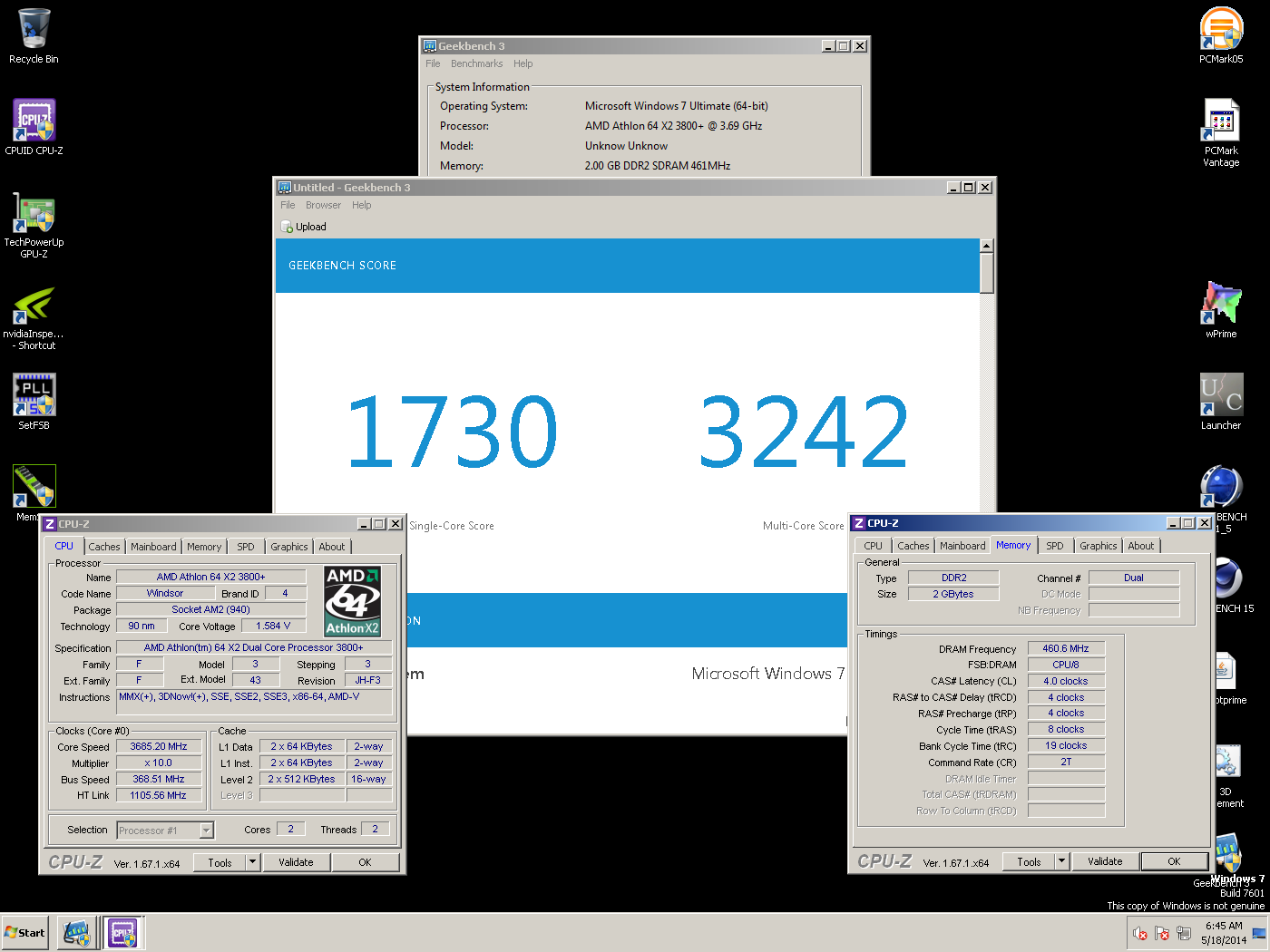The width and height of the screenshot is (1270, 952).
Task: Click the taskbar clock
Action: pos(1224,933)
